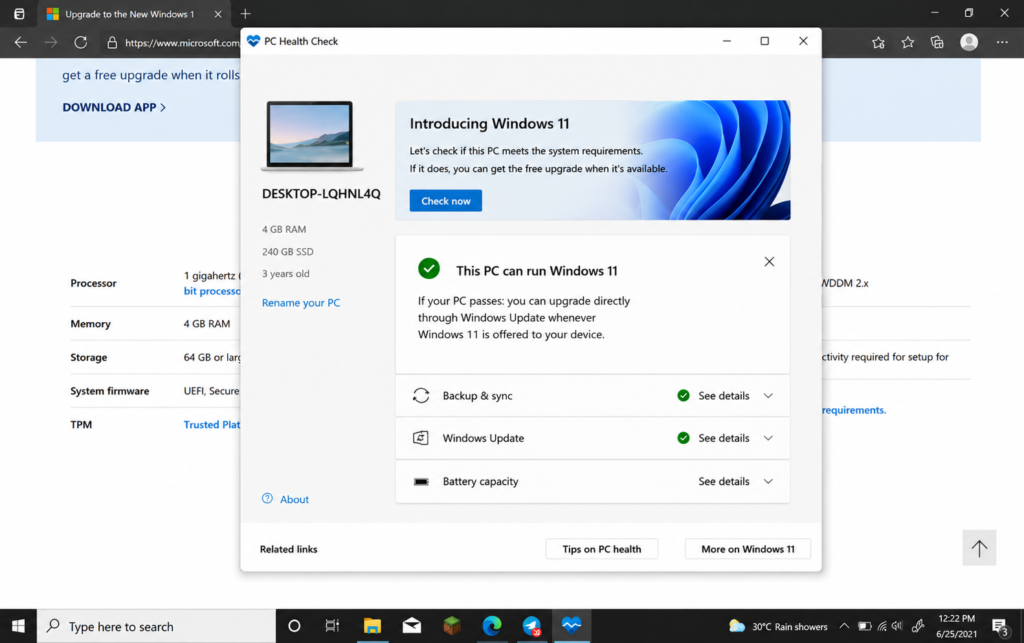Open Task View
The width and height of the screenshot is (1024, 643).
click(332, 626)
